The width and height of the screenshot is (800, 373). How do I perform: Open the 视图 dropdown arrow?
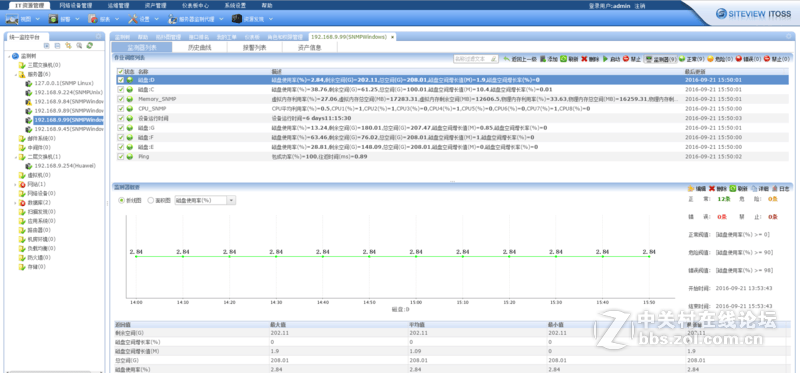(37, 19)
